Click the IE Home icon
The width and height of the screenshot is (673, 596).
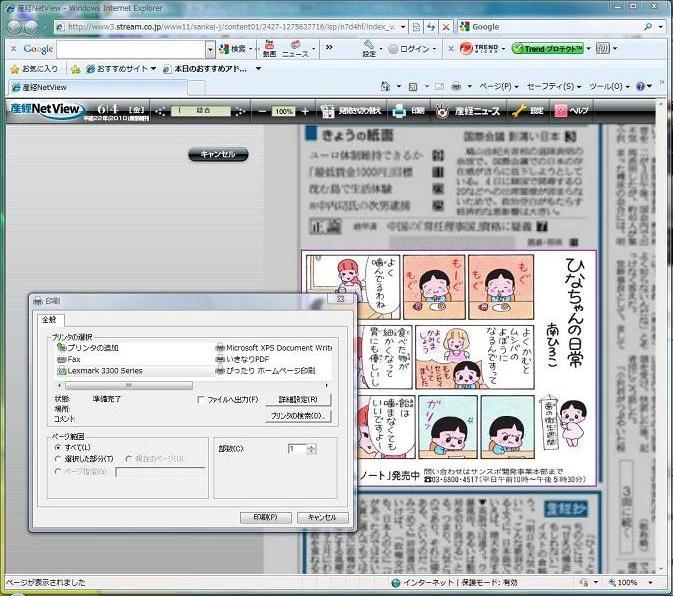pos(385,86)
